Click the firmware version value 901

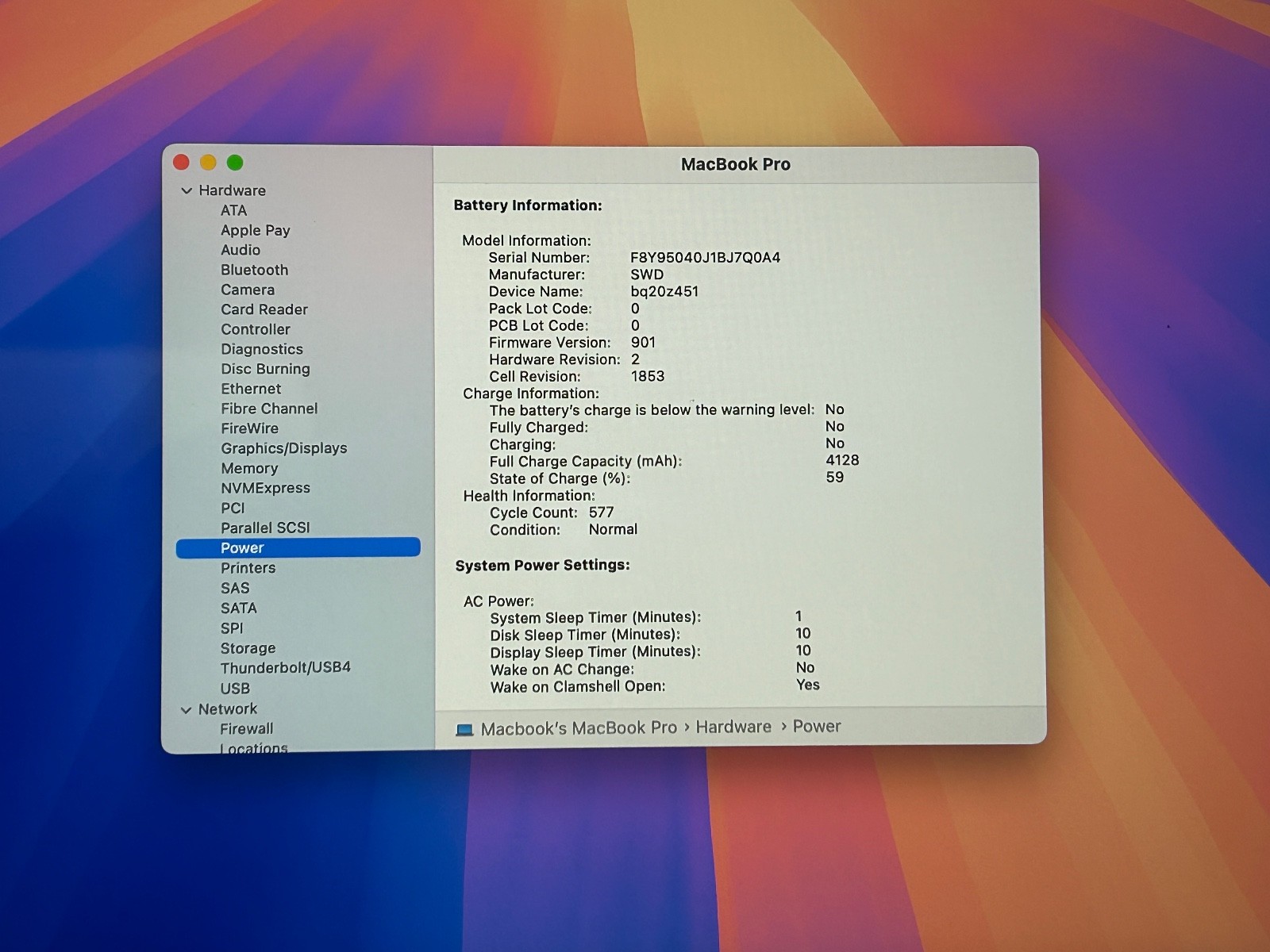[643, 342]
